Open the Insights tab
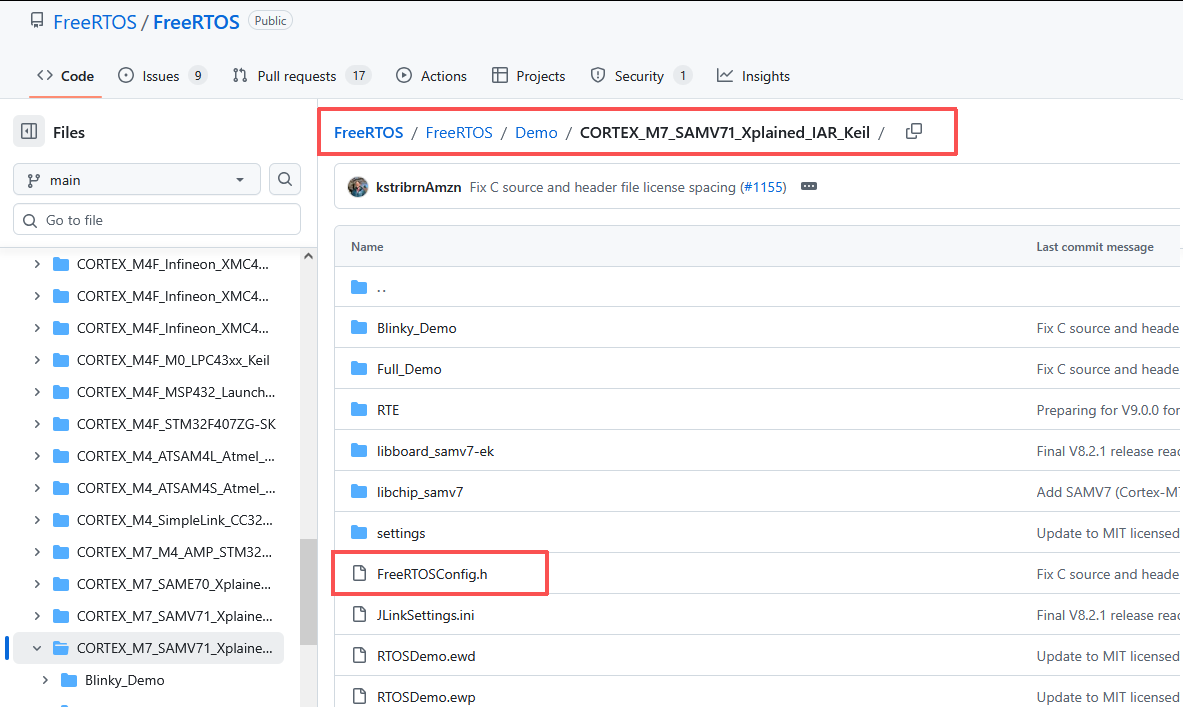1183x707 pixels. click(x=753, y=75)
